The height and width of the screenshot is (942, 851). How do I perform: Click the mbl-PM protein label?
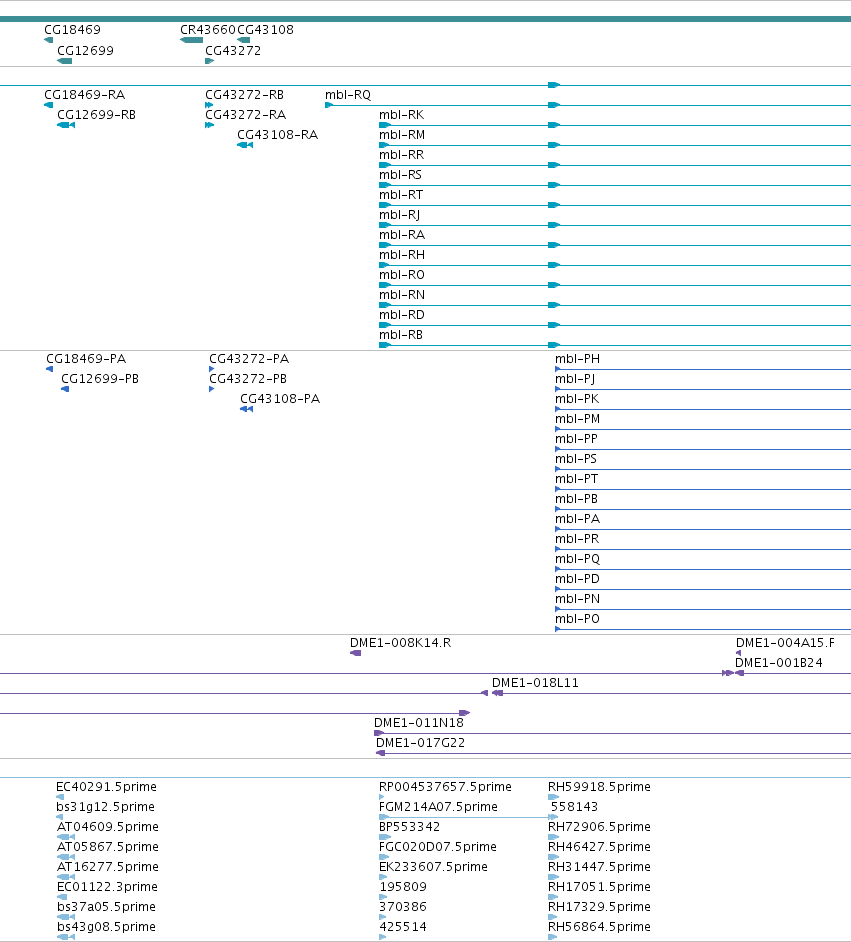click(x=577, y=419)
